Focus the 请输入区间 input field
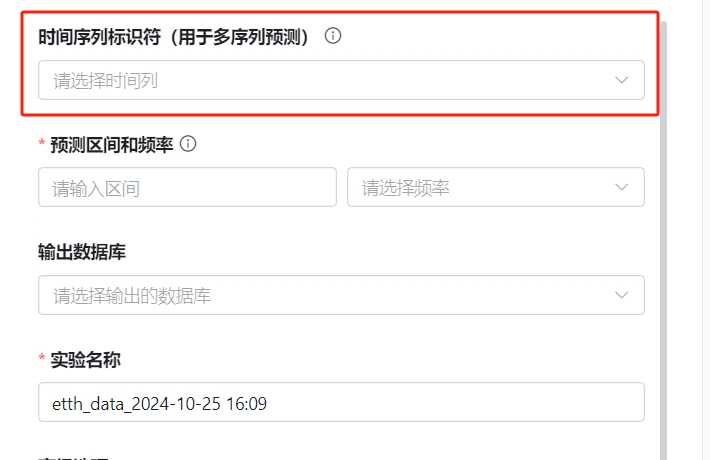This screenshot has width=710, height=460. 187,187
